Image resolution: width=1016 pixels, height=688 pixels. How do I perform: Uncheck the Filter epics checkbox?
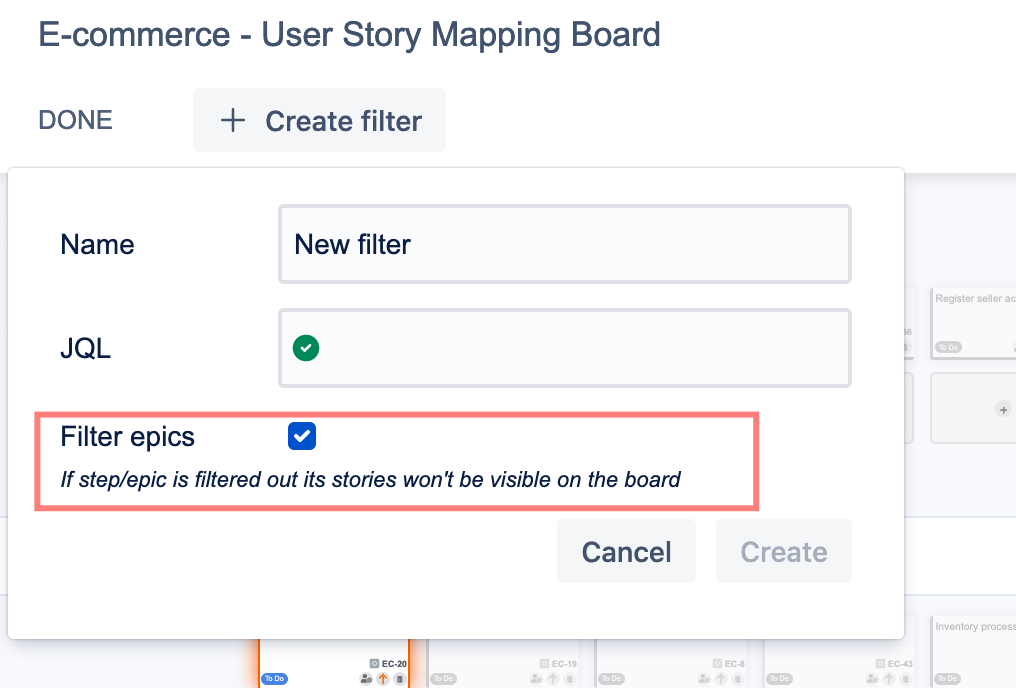(x=302, y=436)
